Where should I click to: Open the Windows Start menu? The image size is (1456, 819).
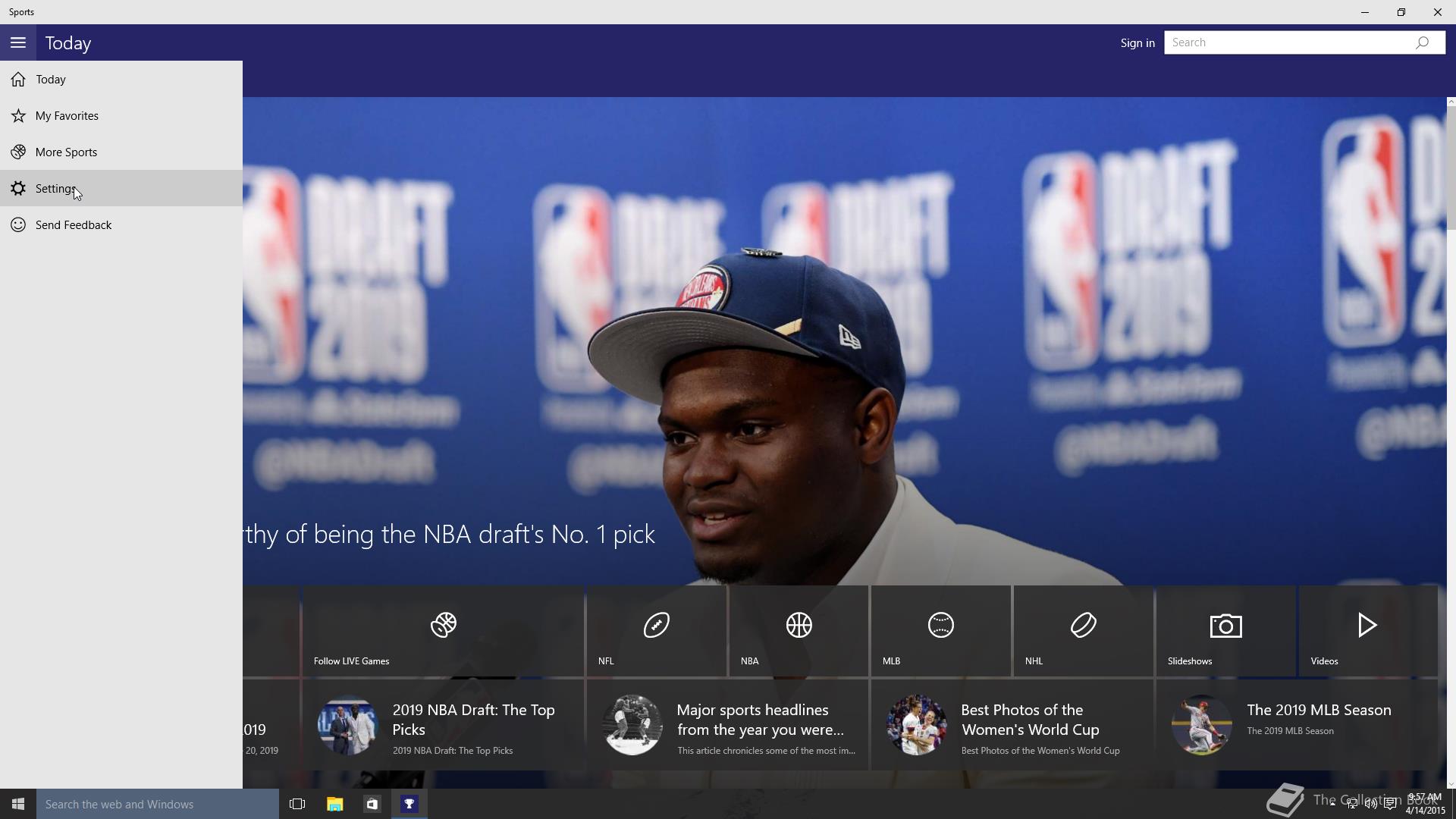(x=18, y=804)
